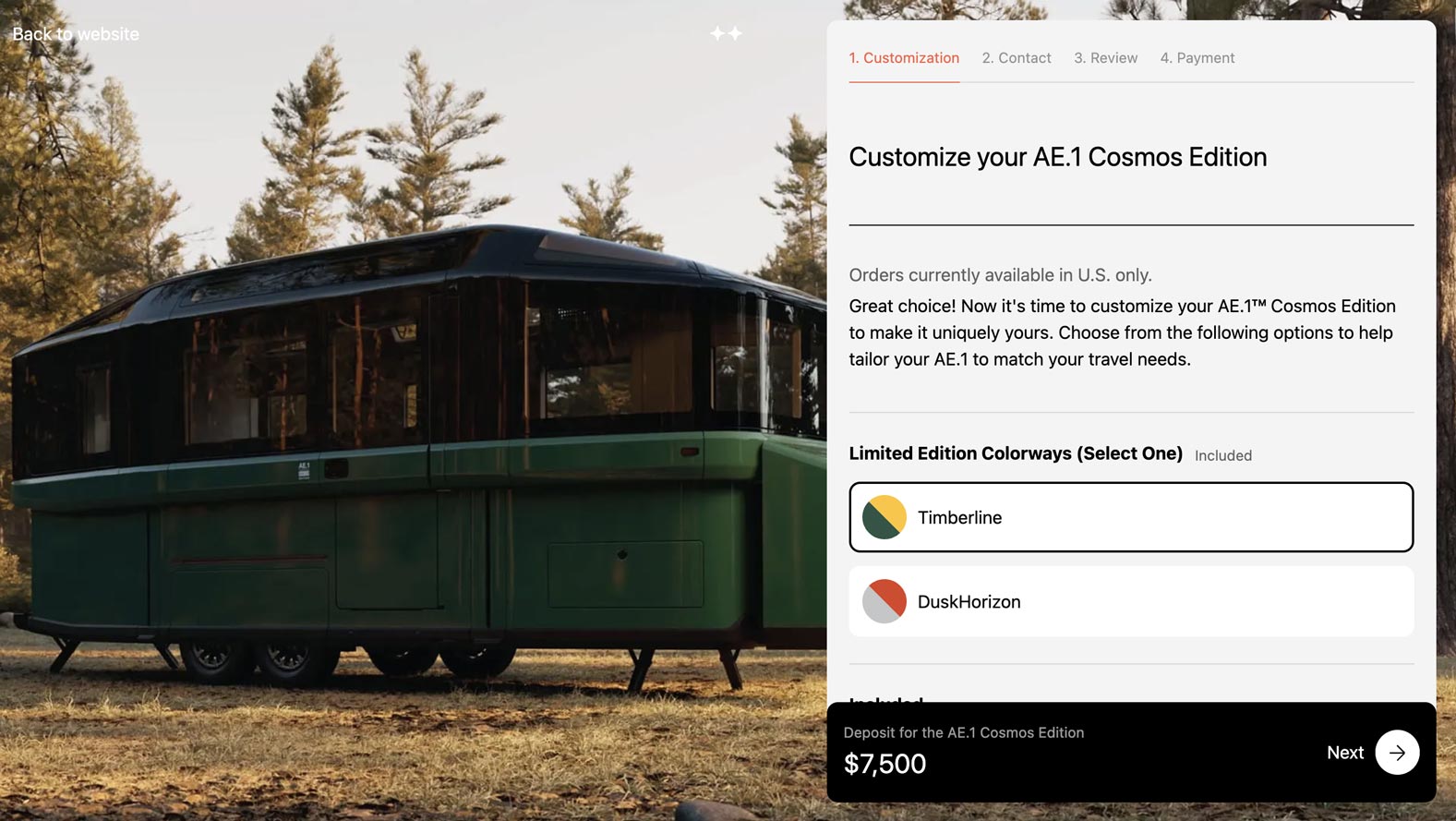Click the Next button label
Screen dimensions: 1456x821
1345,753
